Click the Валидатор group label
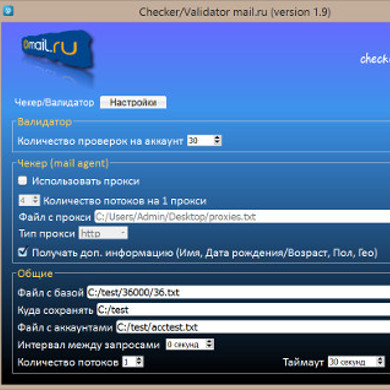The height and width of the screenshot is (390, 390). (x=45, y=122)
